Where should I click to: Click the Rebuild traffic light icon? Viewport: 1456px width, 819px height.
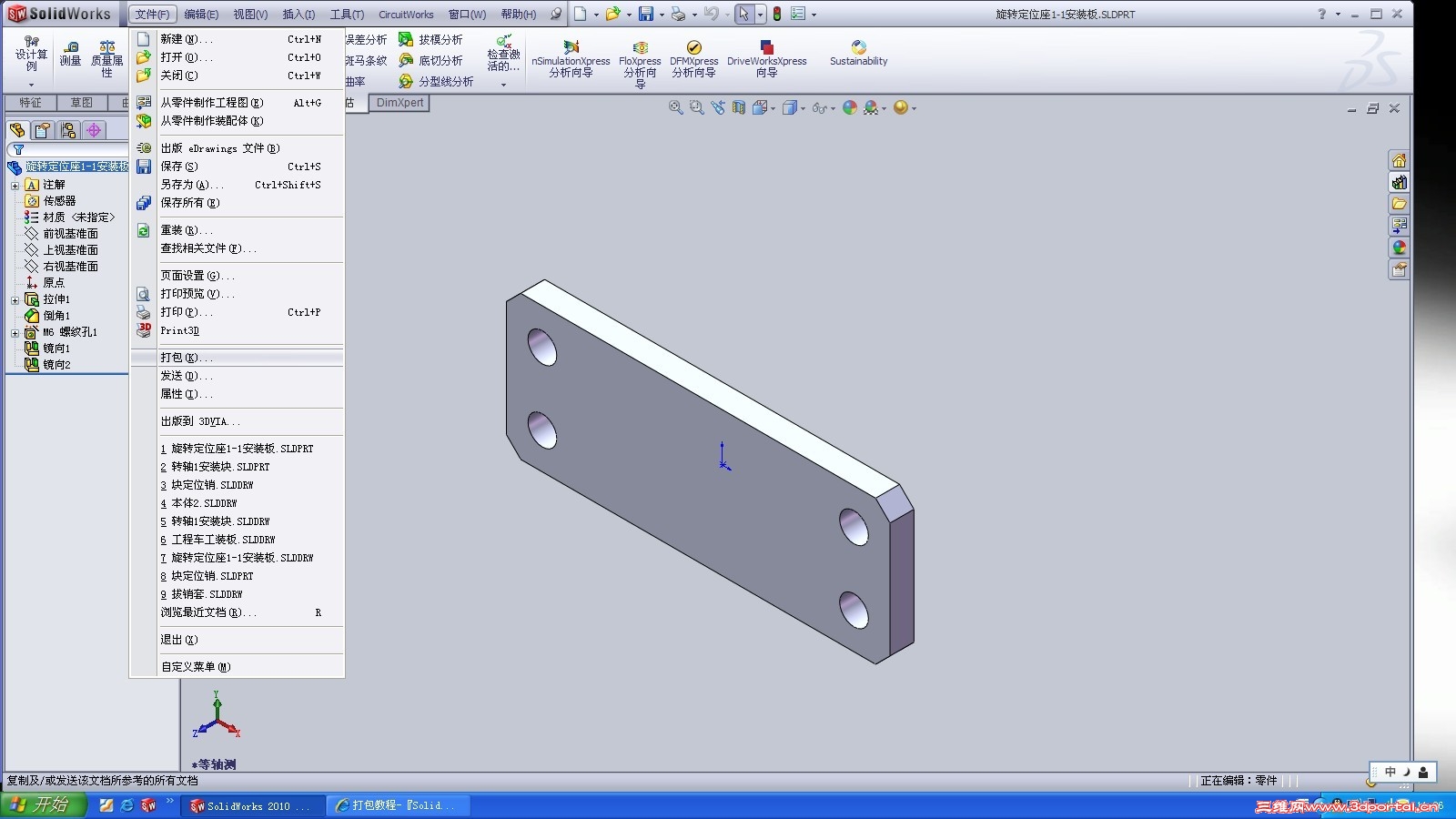click(x=777, y=14)
